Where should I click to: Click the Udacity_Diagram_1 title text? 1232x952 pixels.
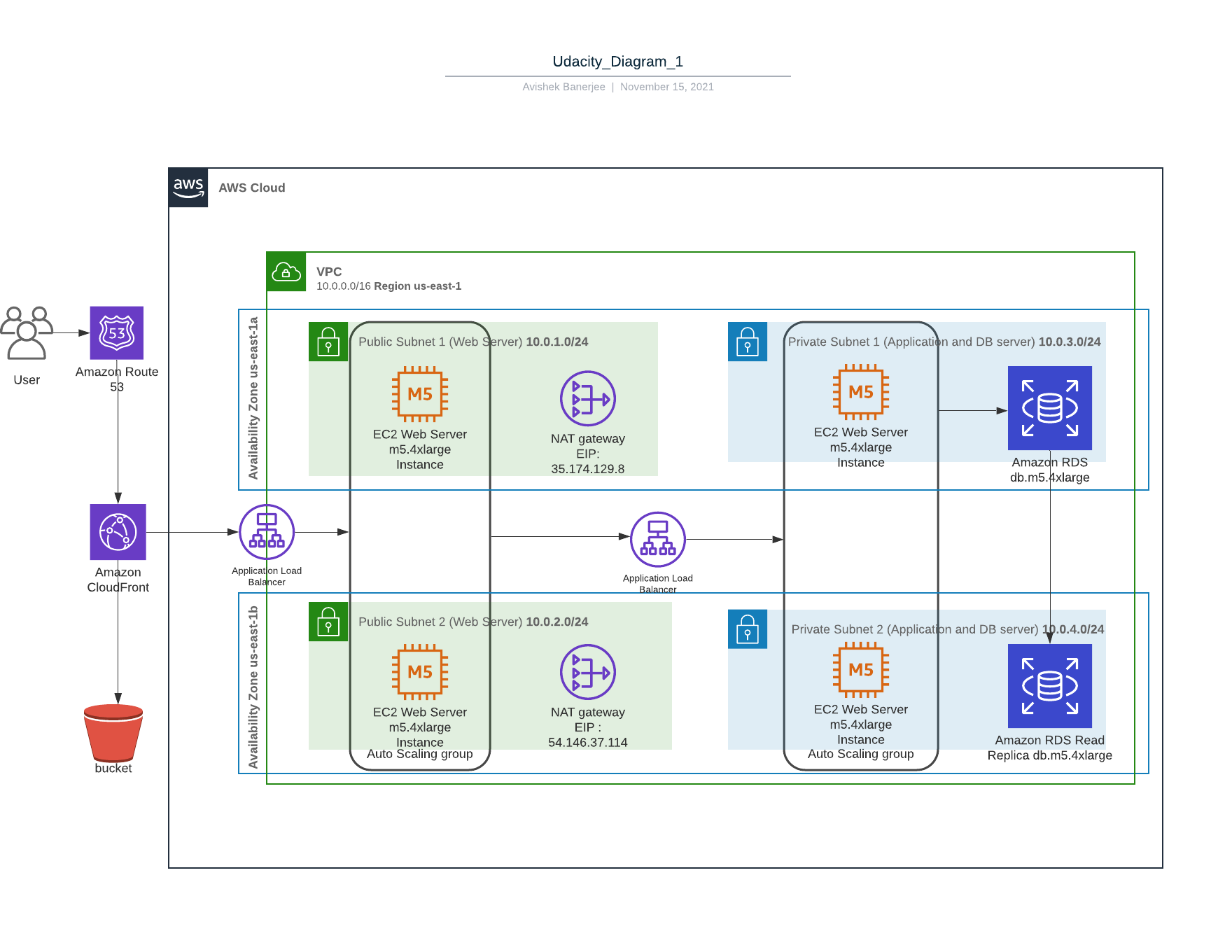point(618,62)
